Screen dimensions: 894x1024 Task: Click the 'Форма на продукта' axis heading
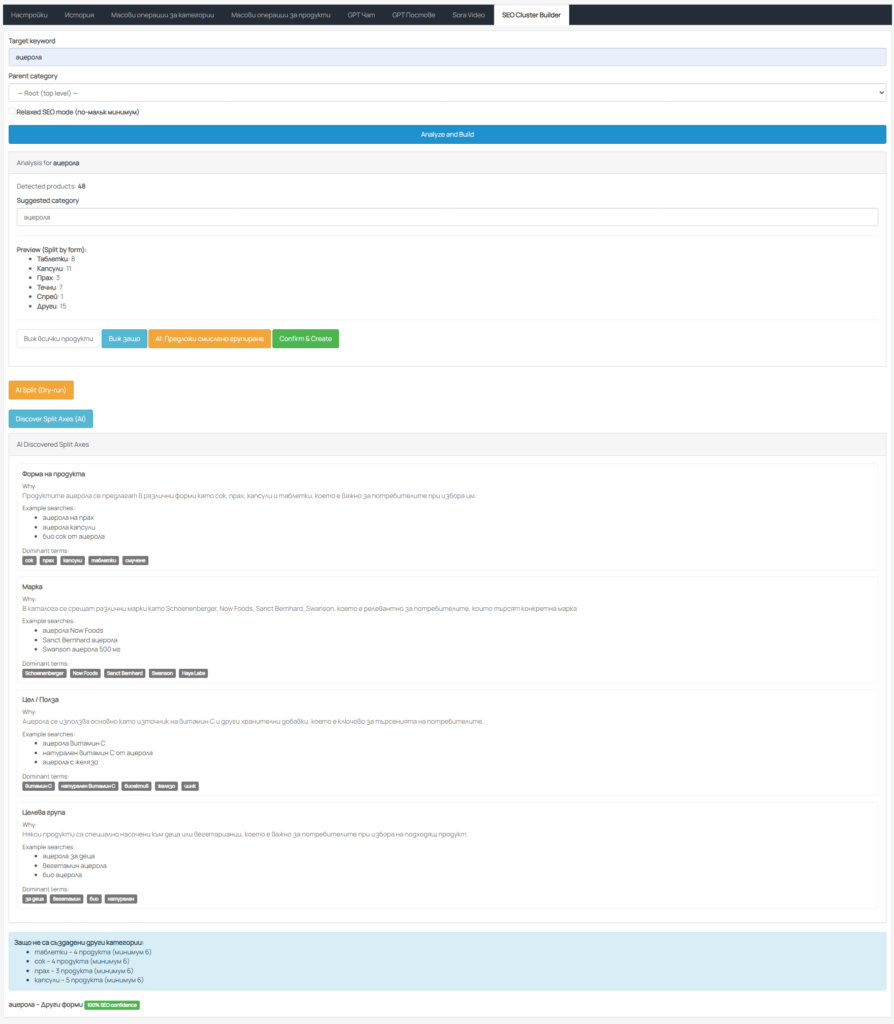(54, 474)
